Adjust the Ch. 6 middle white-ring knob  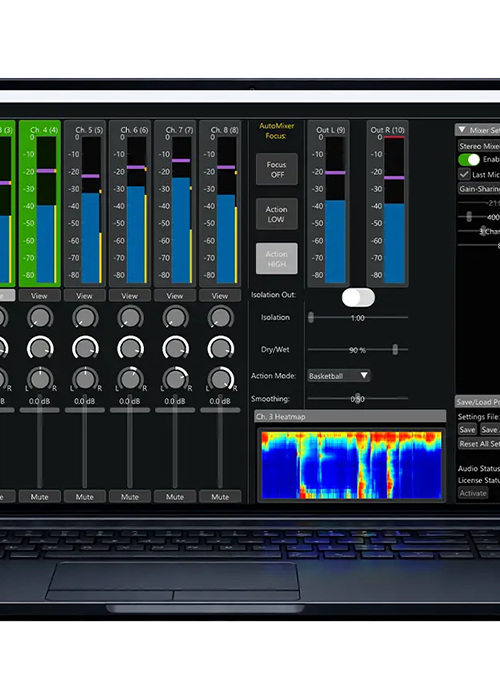(x=130, y=348)
